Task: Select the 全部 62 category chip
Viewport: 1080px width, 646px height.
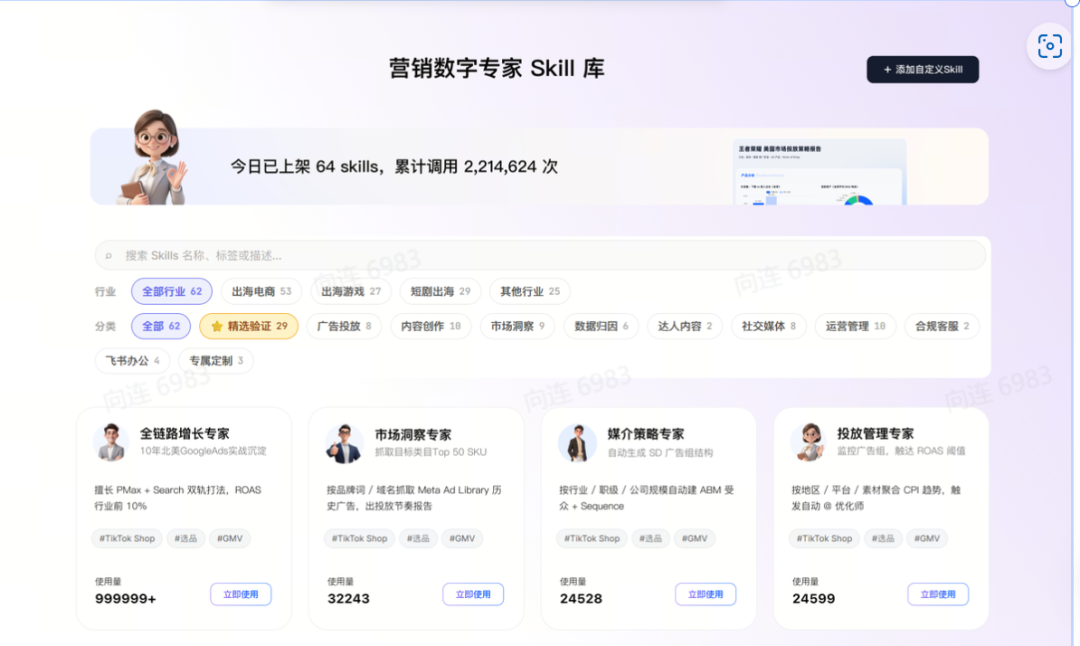Action: tap(160, 326)
